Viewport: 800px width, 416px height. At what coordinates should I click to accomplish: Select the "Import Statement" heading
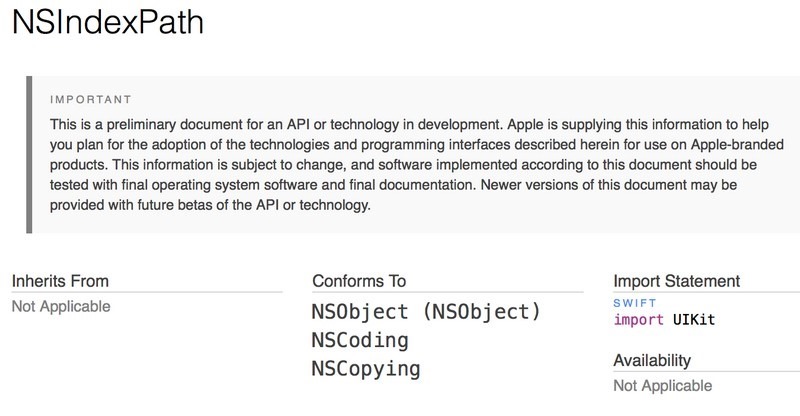(677, 281)
